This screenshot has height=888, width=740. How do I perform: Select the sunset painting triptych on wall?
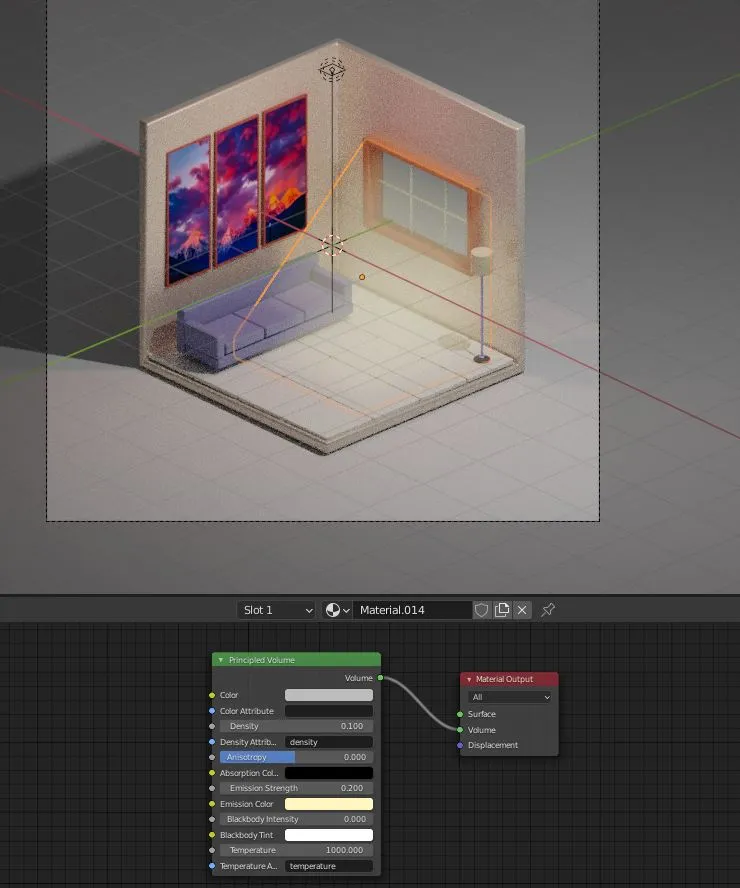[237, 189]
